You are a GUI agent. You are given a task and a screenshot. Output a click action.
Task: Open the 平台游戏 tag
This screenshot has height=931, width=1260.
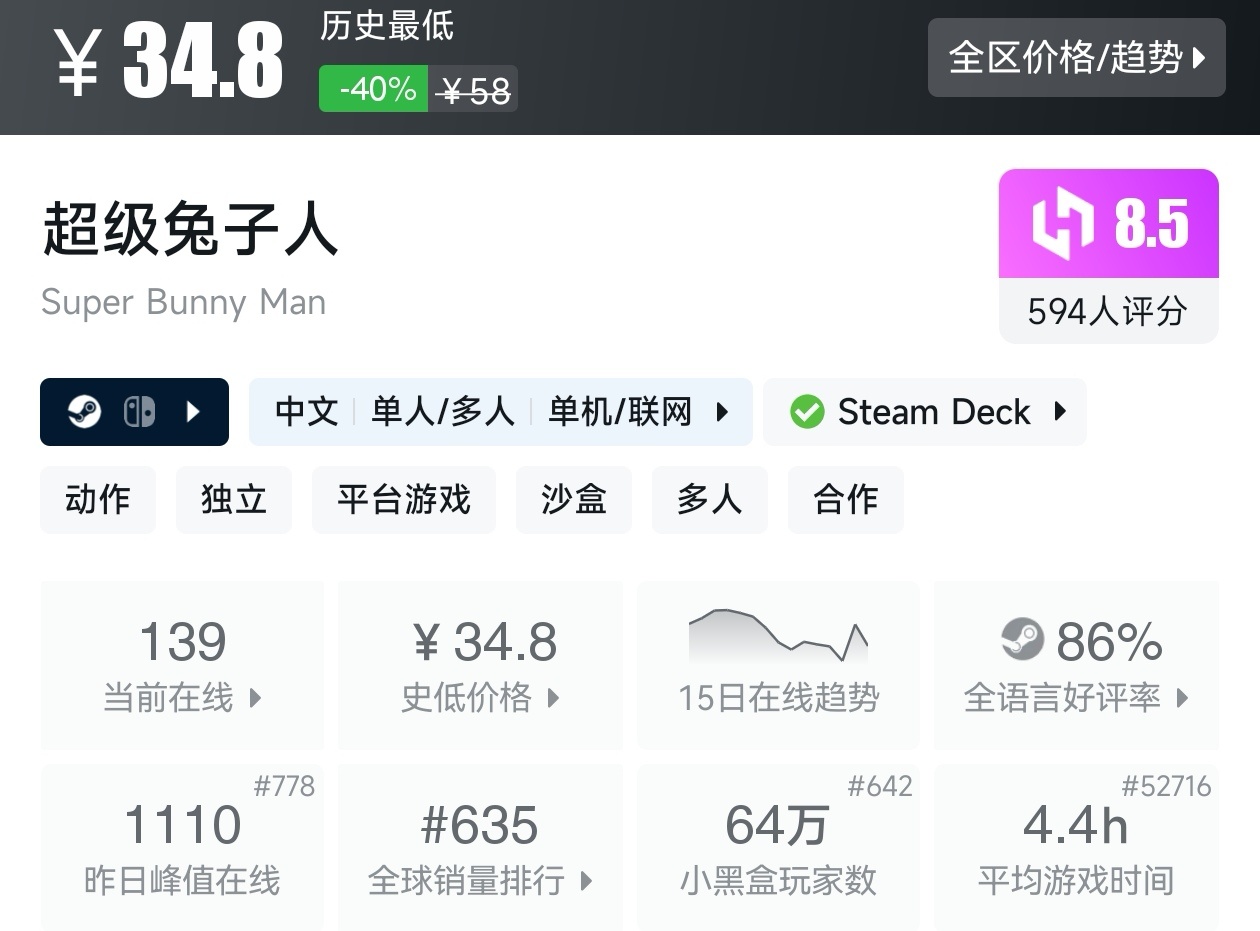click(x=404, y=499)
